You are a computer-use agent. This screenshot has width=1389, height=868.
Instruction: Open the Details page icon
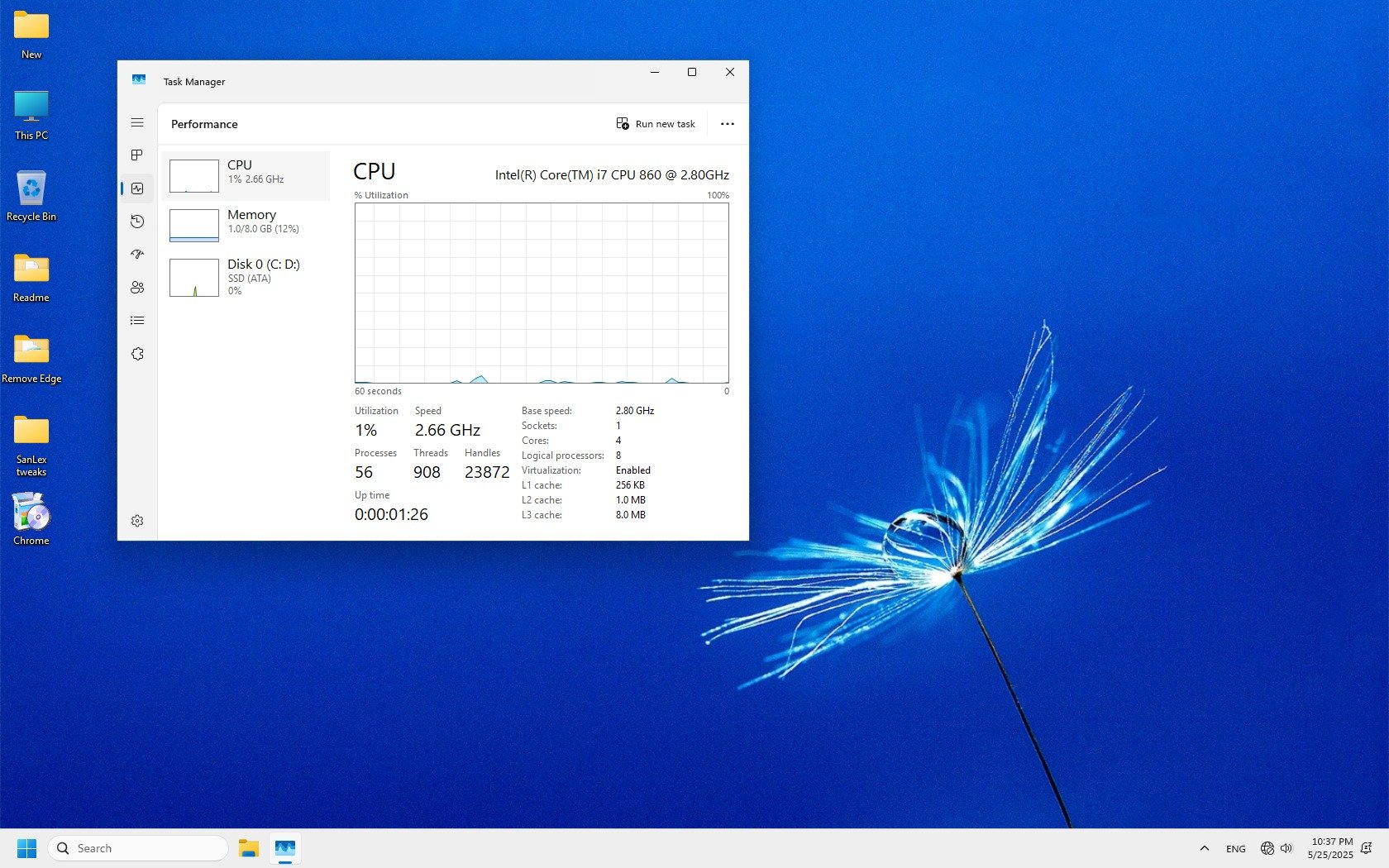tap(137, 321)
